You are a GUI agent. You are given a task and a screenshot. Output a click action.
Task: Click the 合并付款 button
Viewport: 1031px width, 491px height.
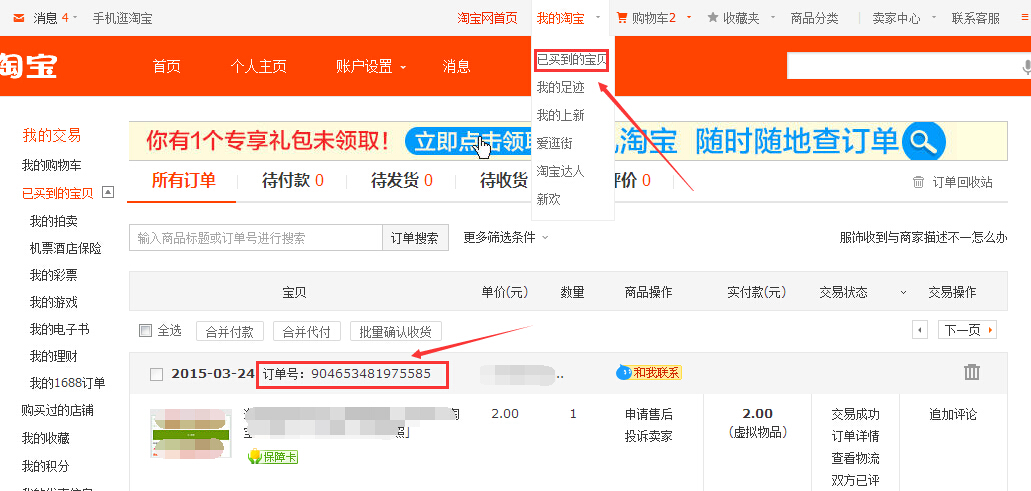(229, 331)
